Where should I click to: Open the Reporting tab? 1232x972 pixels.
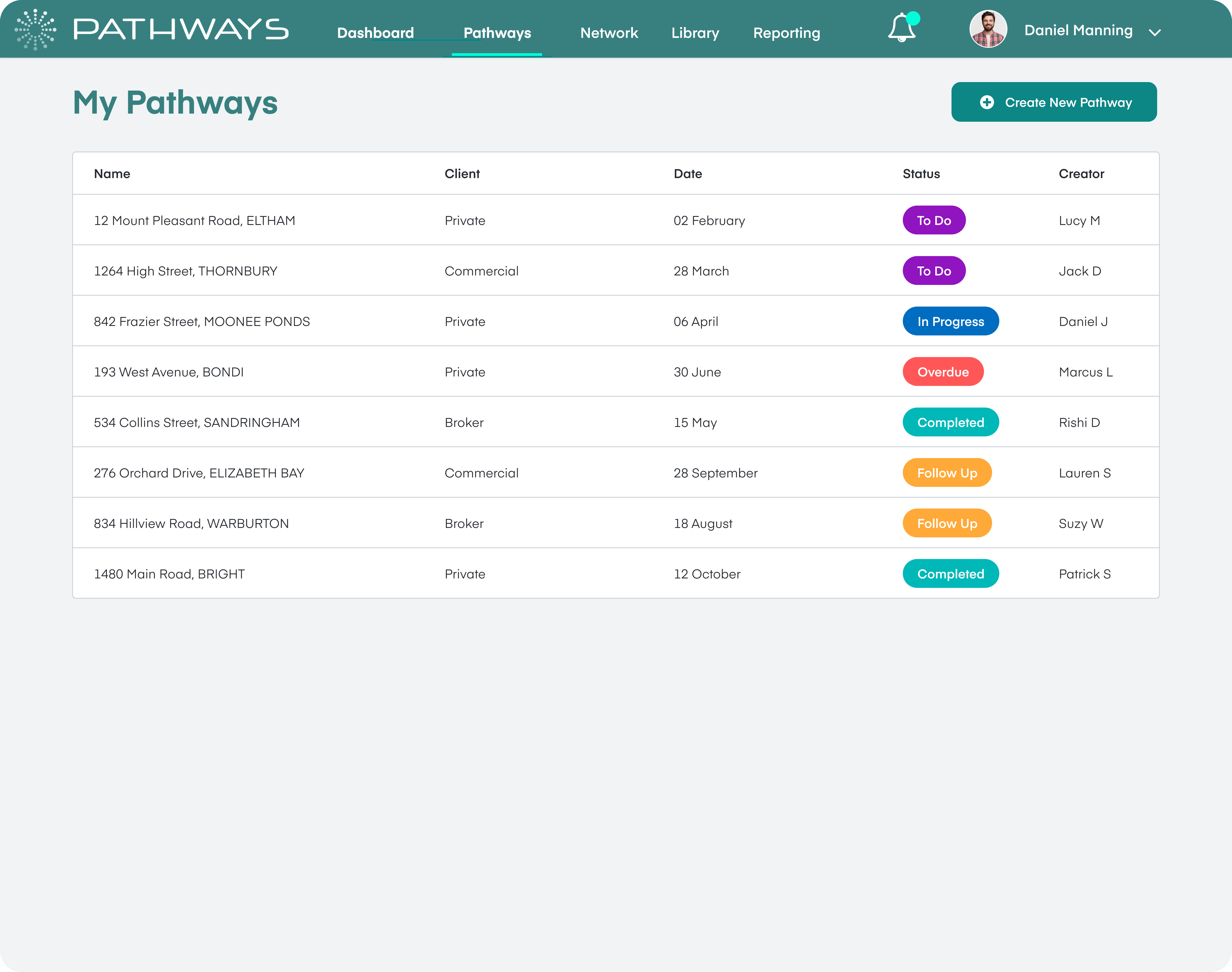[x=786, y=33]
